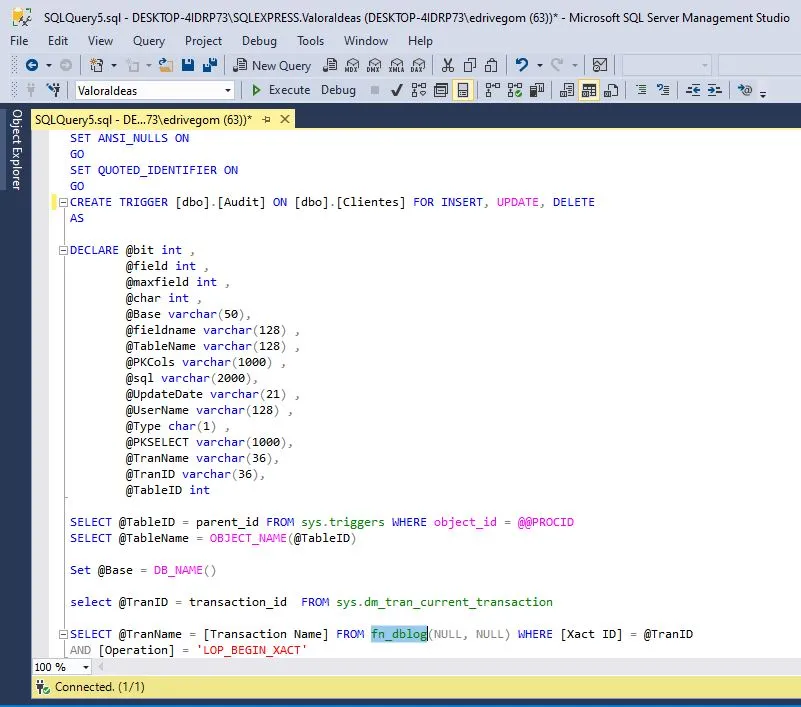
Task: Click the Open File folder icon
Action: [165, 65]
